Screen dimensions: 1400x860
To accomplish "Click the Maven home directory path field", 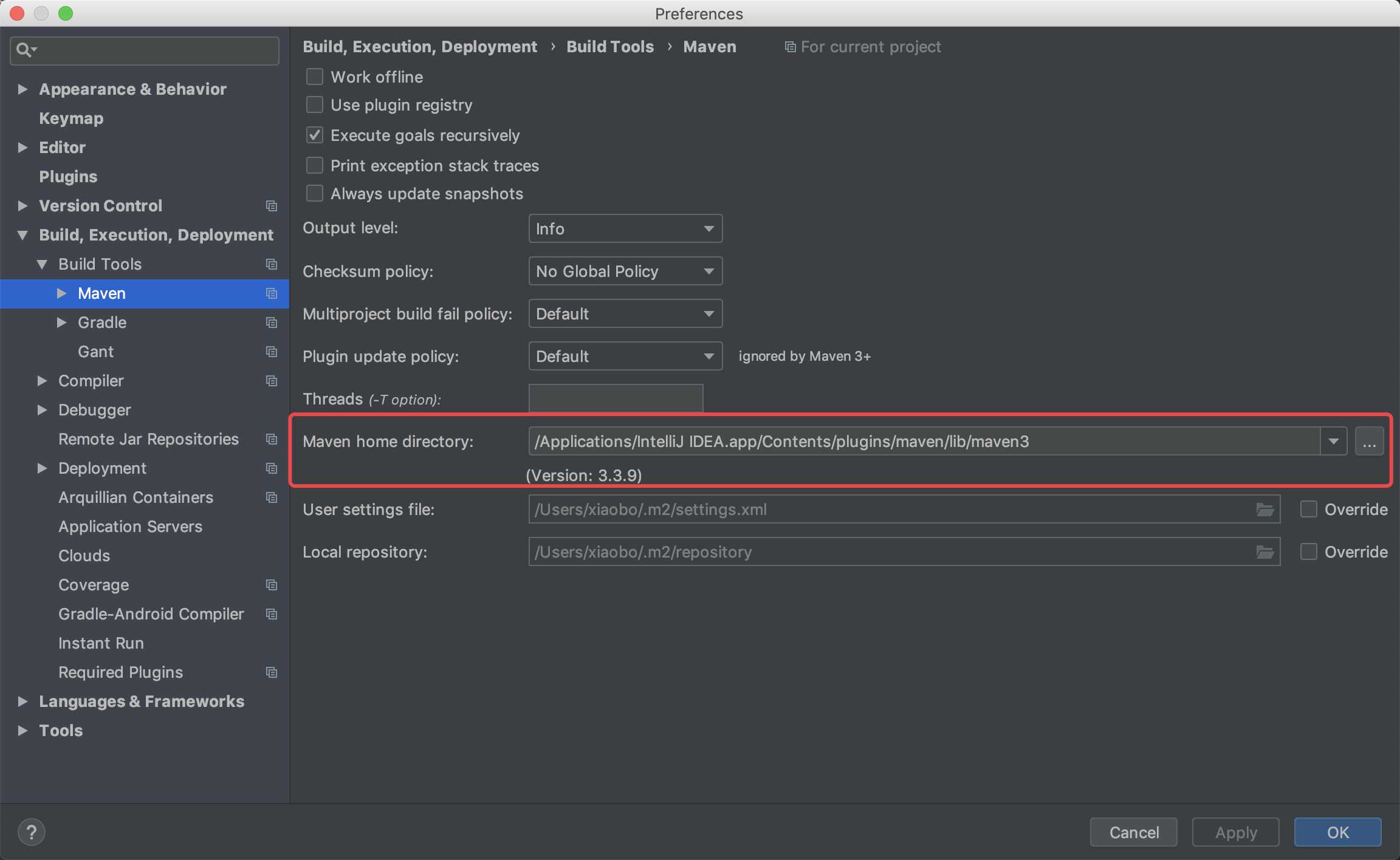I will point(925,442).
